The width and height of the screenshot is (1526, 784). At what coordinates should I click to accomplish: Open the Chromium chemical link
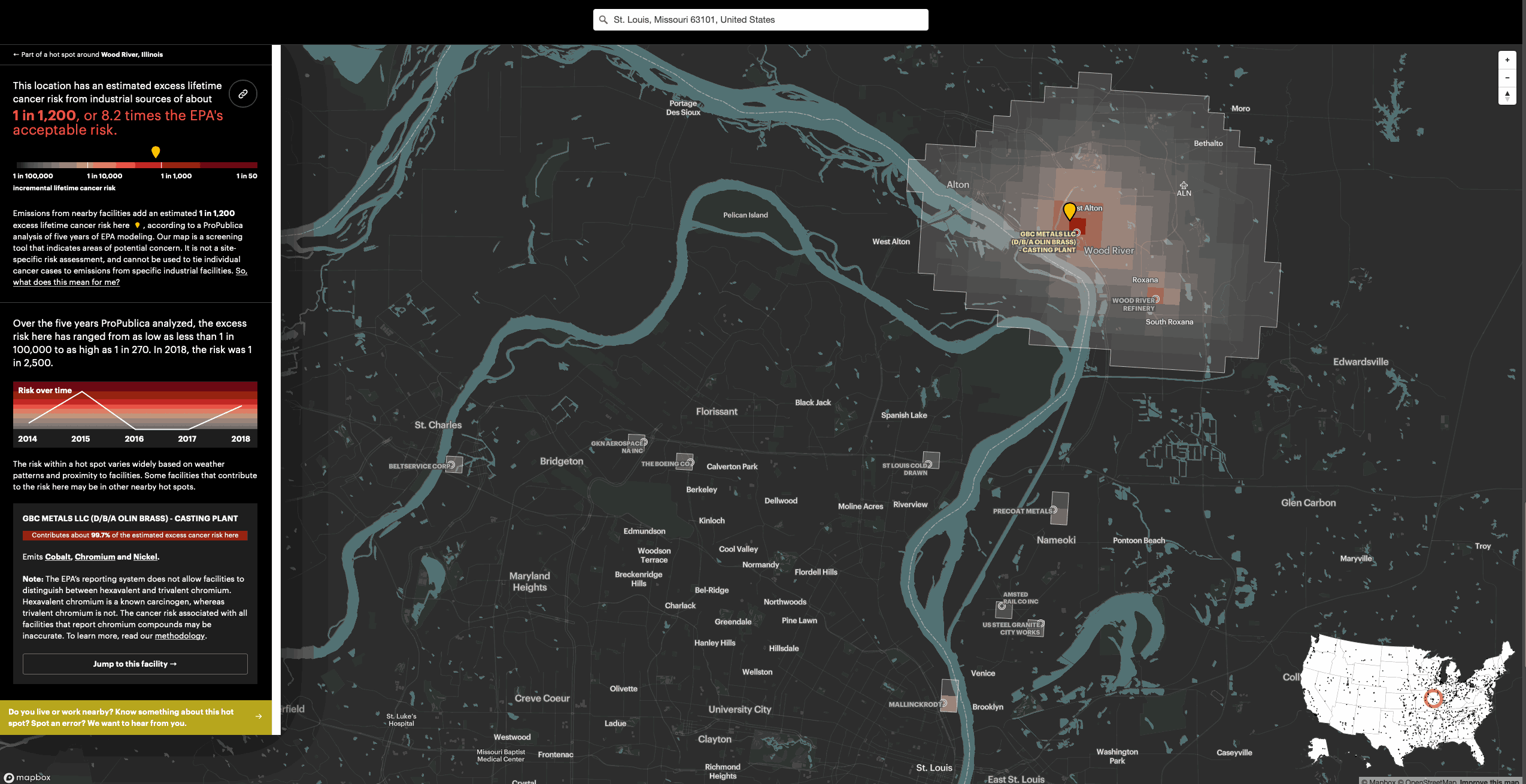click(95, 557)
